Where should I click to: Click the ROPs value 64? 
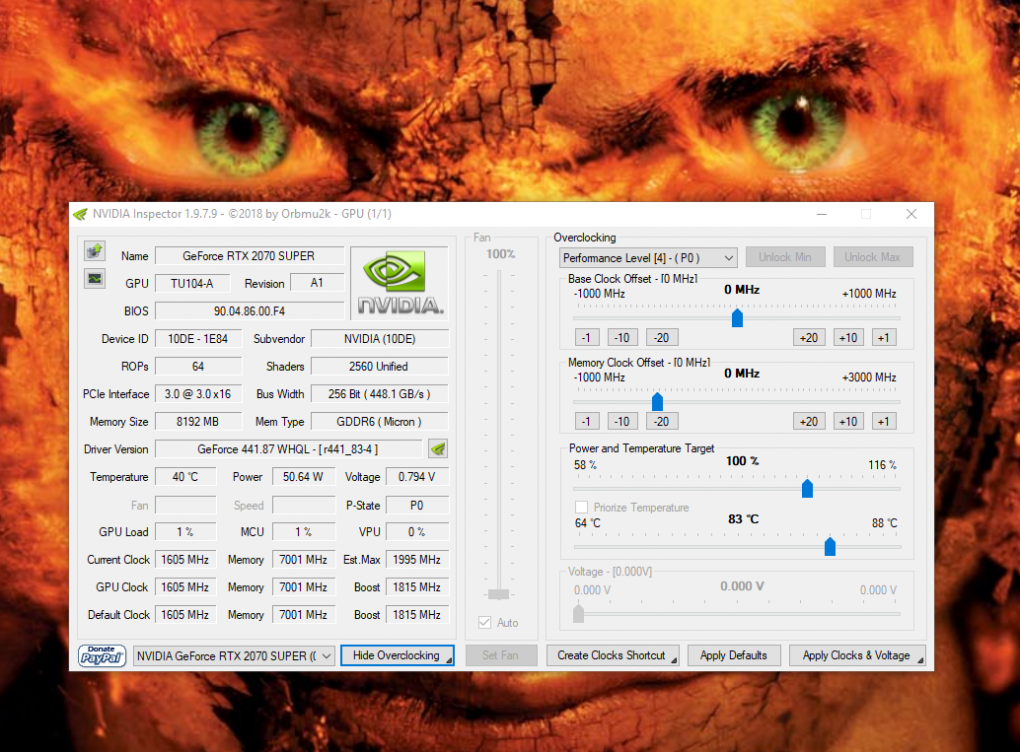click(x=198, y=366)
